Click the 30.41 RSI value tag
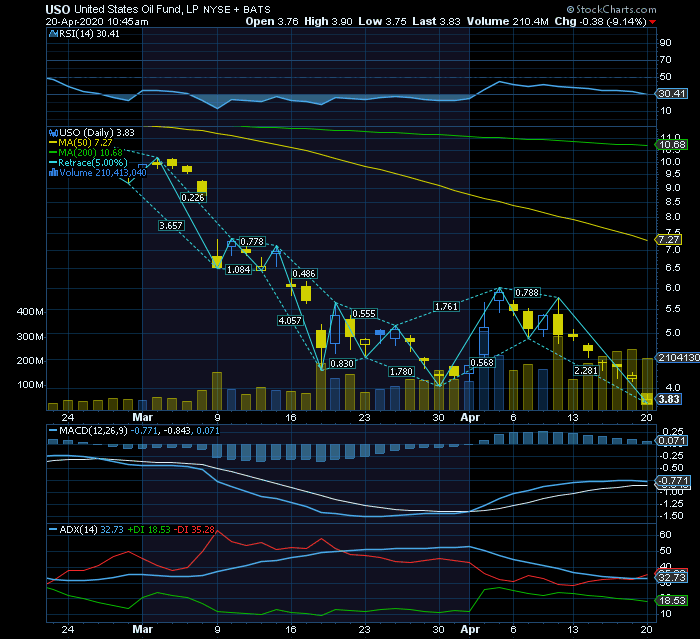The width and height of the screenshot is (700, 639). (x=669, y=93)
